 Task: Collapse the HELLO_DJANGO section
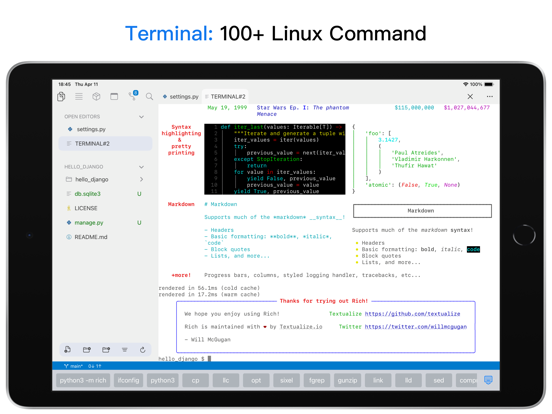click(141, 167)
